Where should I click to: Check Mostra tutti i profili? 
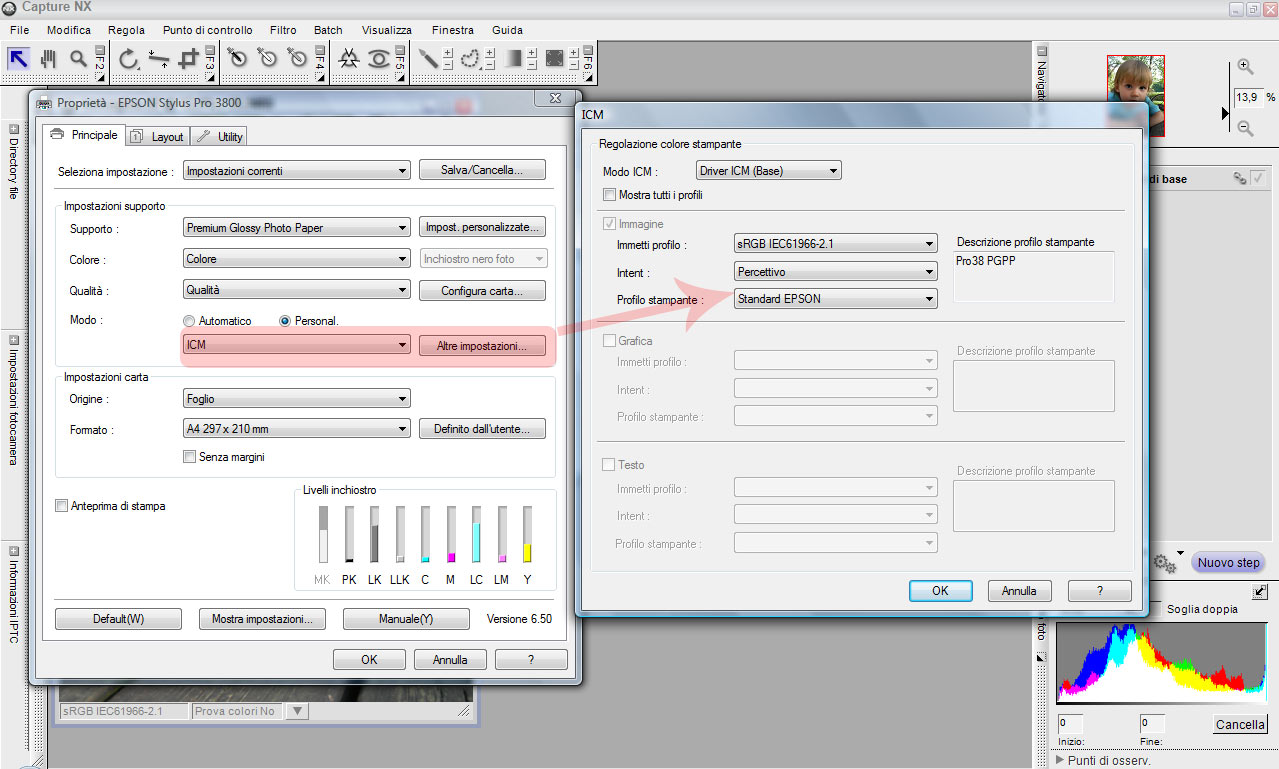pyautogui.click(x=610, y=195)
